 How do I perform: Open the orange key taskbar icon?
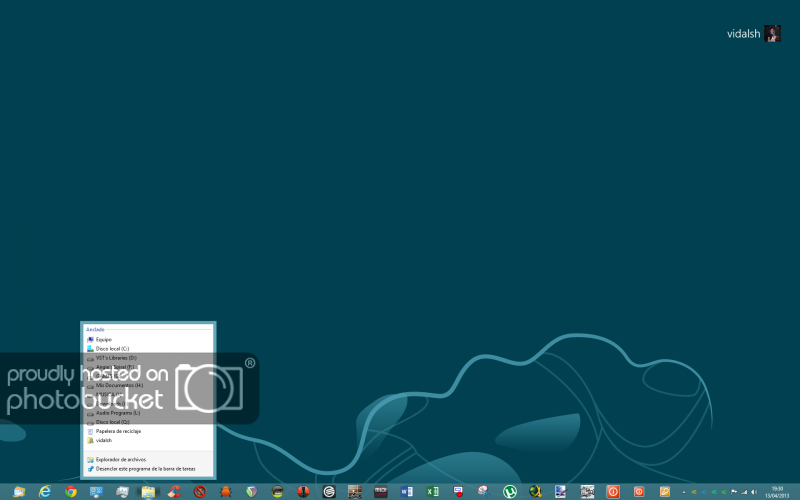point(665,491)
